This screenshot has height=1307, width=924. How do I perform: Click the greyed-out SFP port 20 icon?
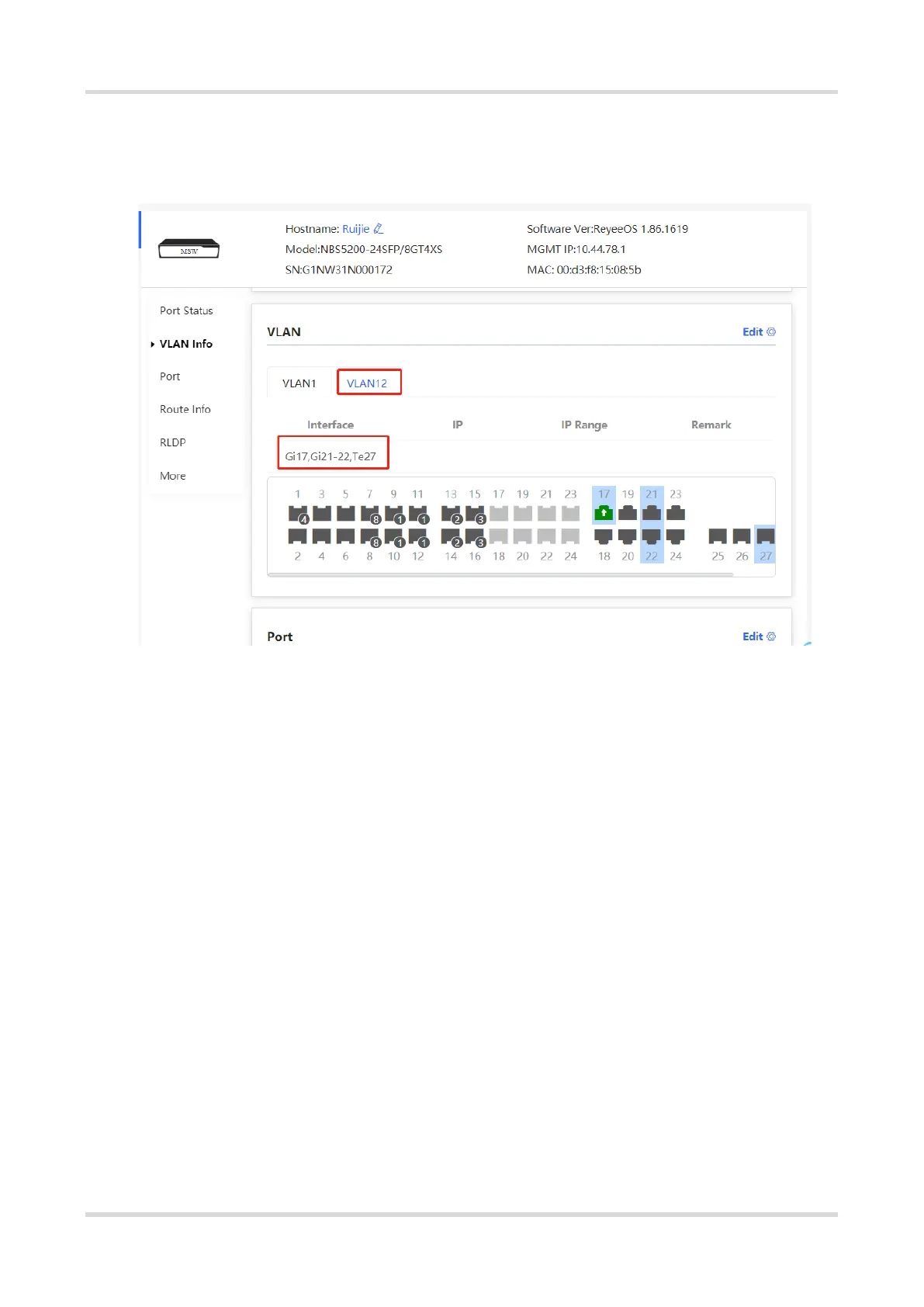click(x=523, y=536)
